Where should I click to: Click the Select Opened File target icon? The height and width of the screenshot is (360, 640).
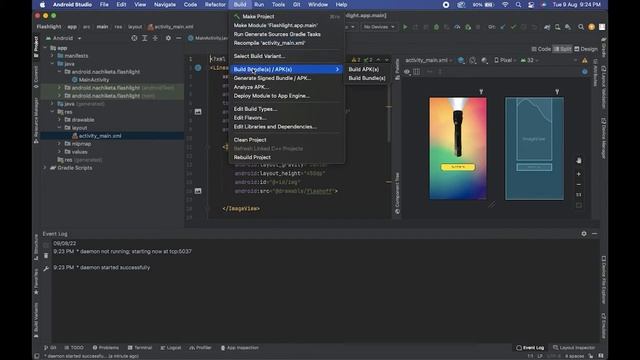coord(134,38)
